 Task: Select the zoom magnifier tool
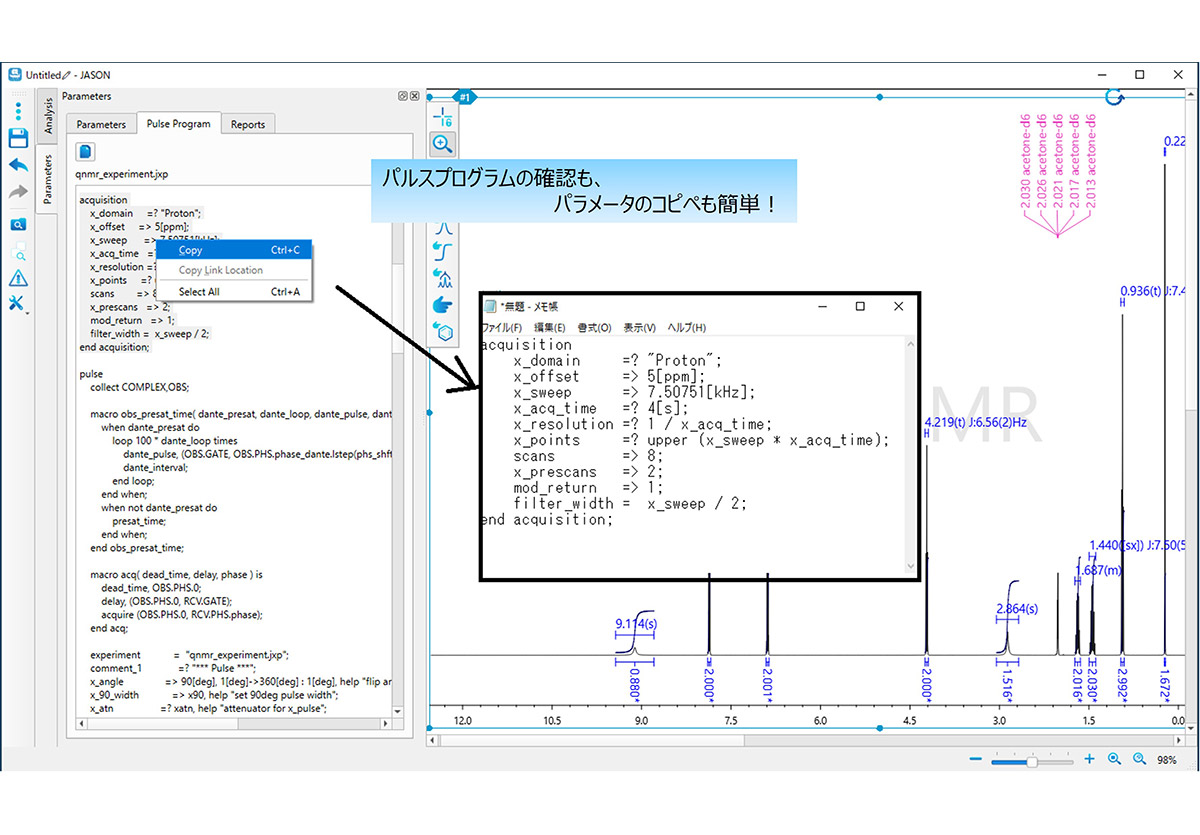[443, 143]
